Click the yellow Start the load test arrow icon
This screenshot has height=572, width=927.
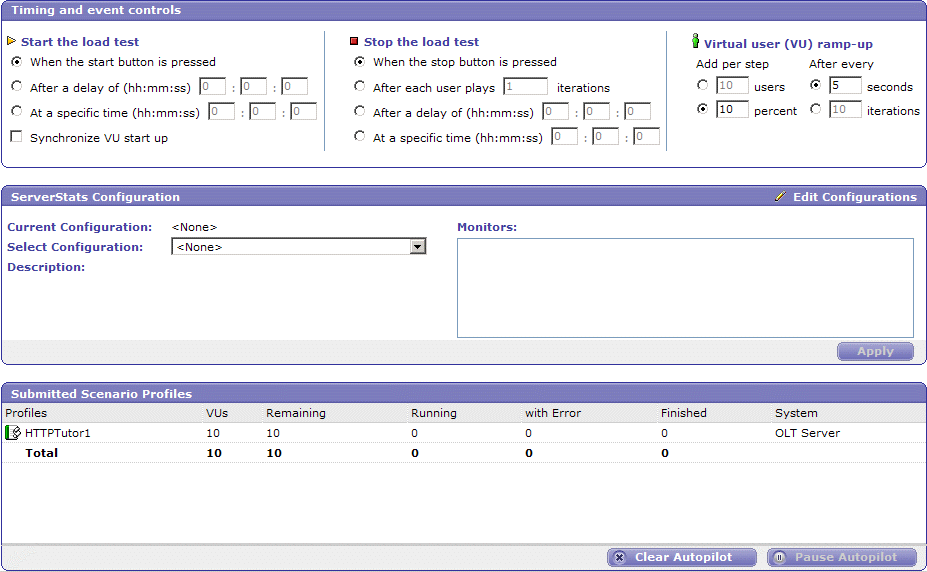(x=11, y=41)
